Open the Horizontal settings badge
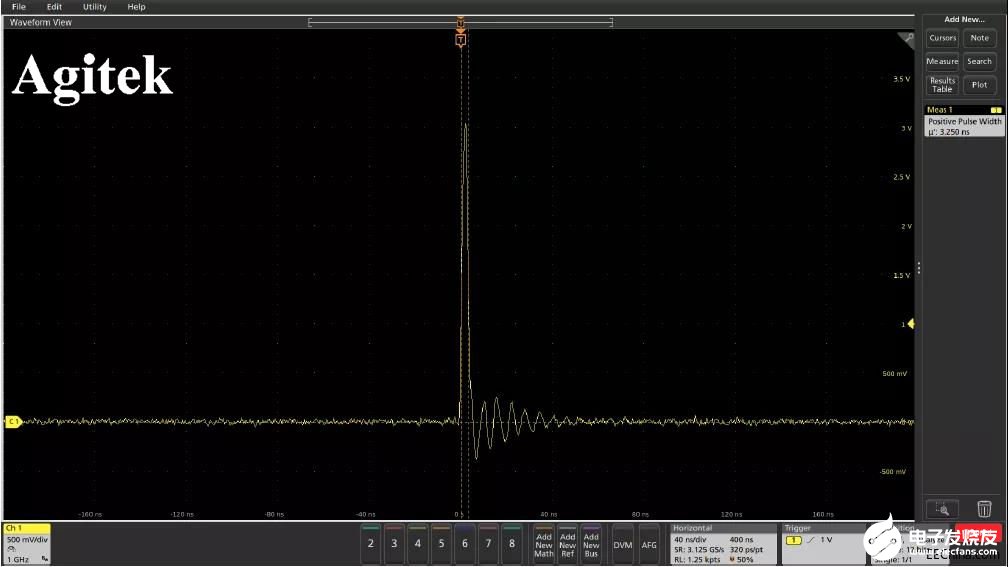The width and height of the screenshot is (1008, 567). coord(723,544)
